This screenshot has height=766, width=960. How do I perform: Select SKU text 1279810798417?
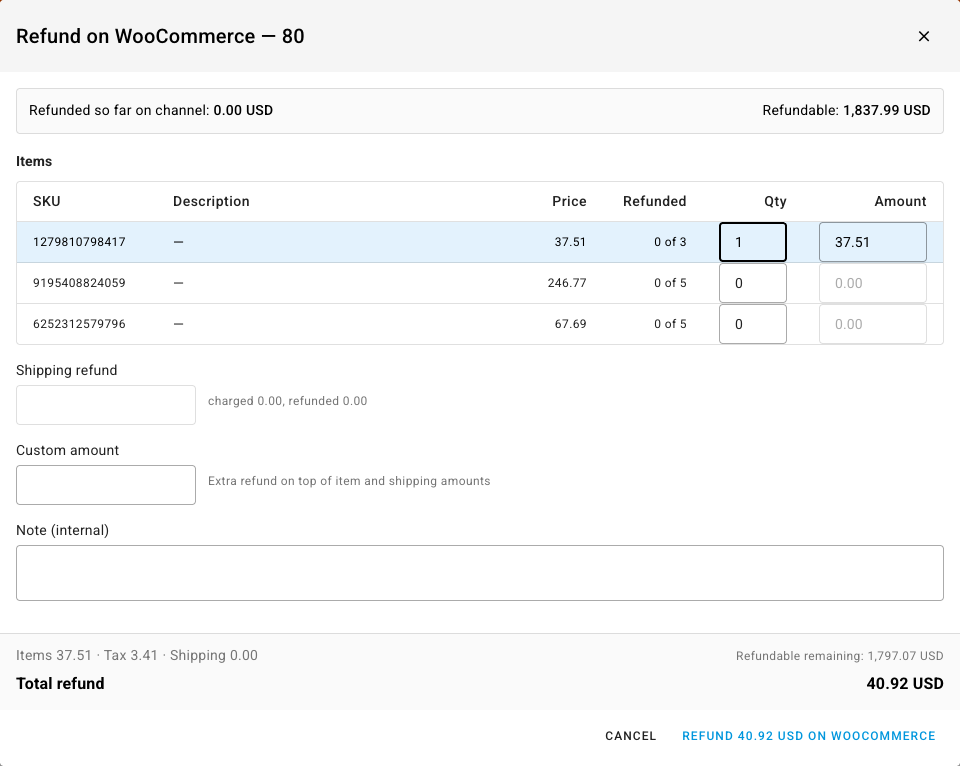tap(79, 242)
